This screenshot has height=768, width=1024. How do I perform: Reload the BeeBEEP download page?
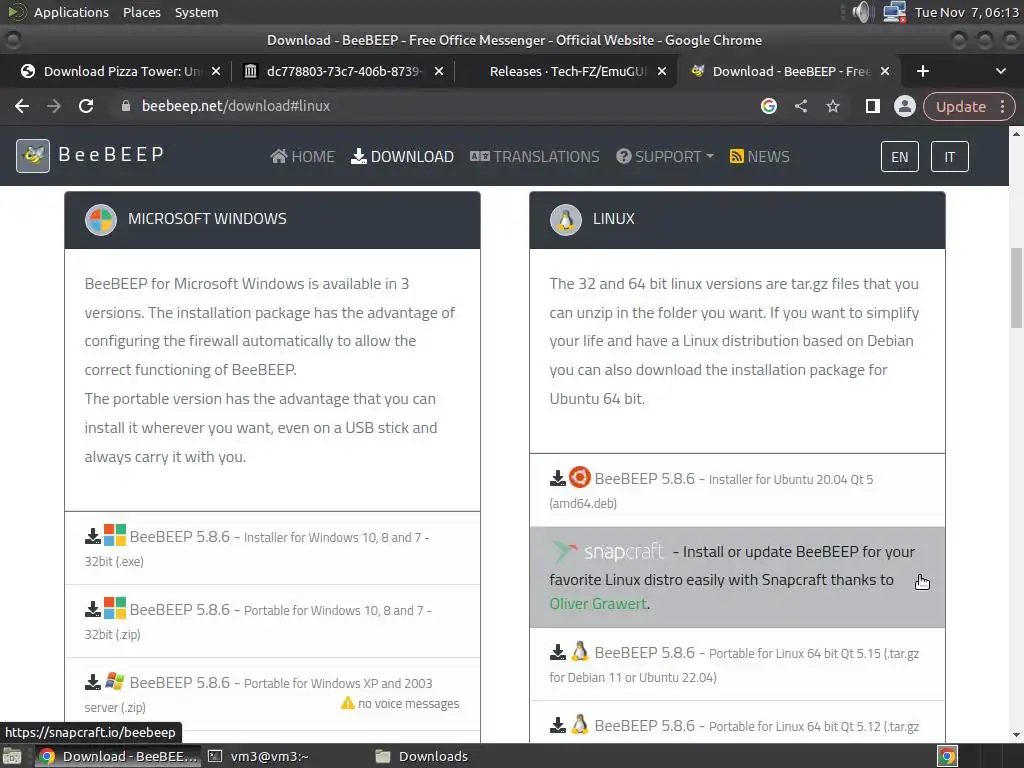(86, 106)
